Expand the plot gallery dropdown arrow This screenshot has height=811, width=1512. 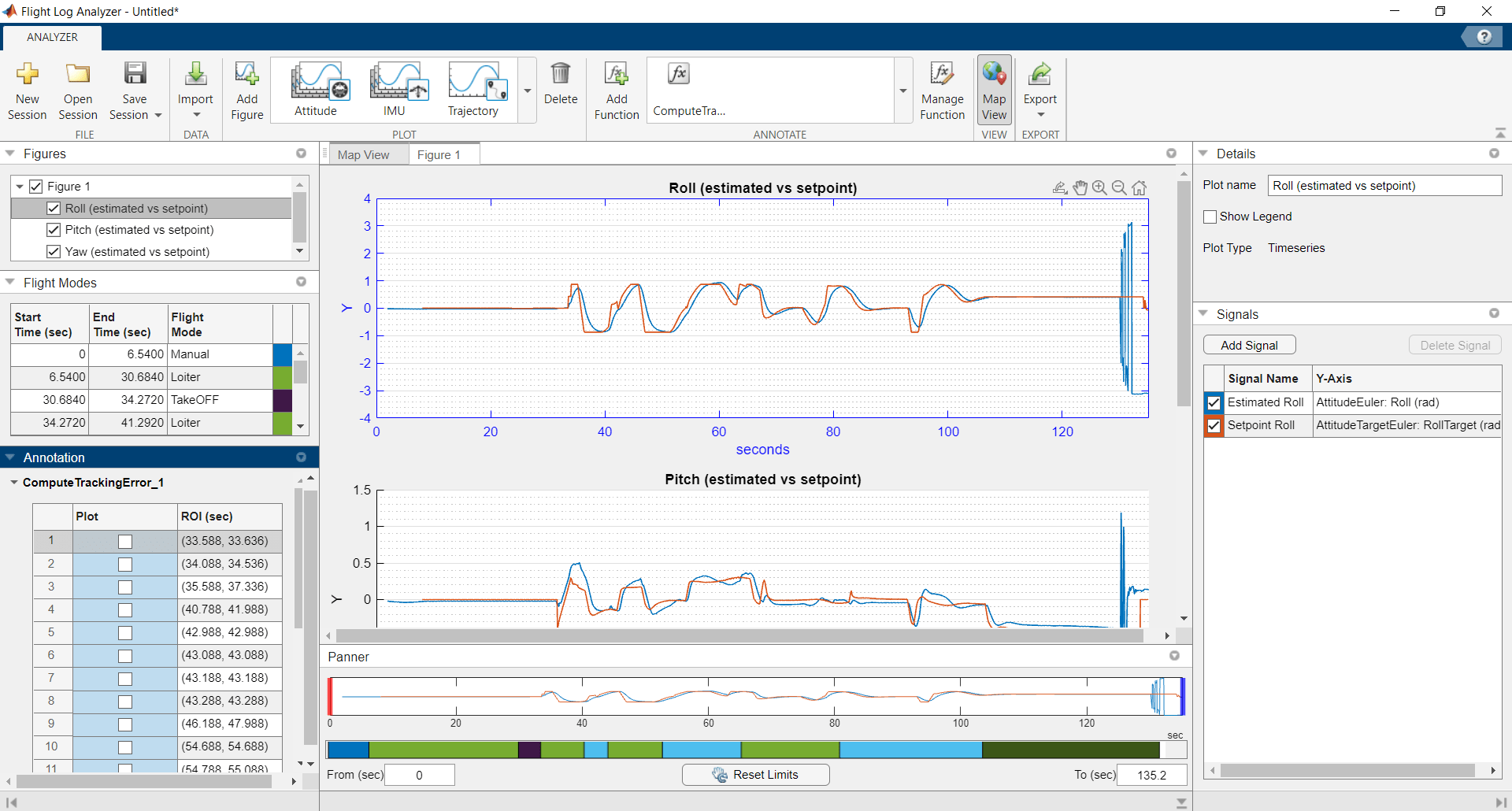528,91
